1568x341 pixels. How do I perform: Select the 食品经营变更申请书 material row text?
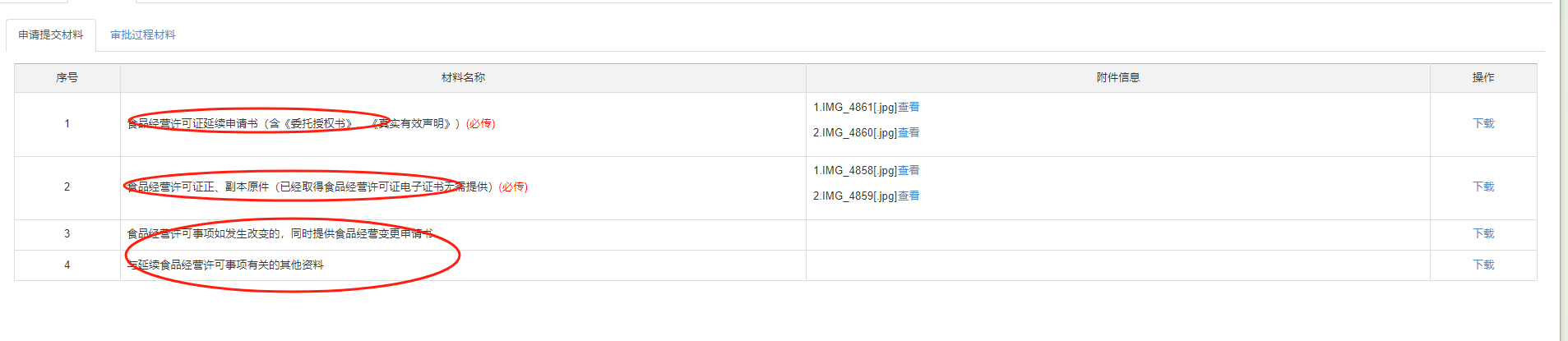280,233
